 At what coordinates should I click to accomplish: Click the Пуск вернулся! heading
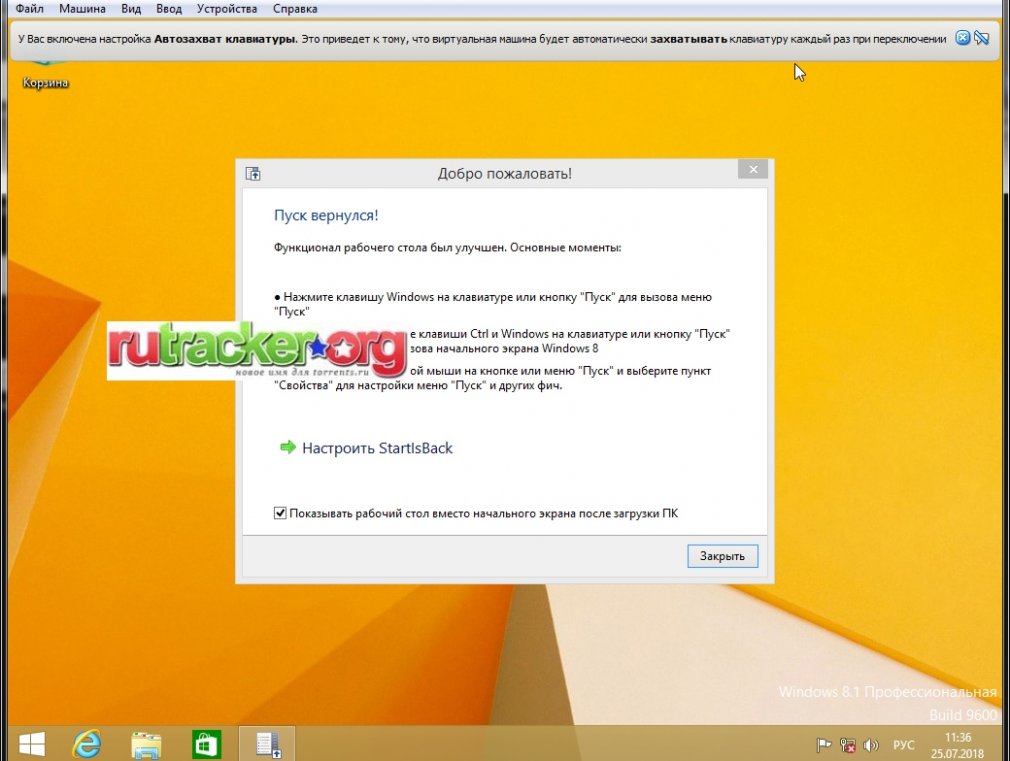click(326, 215)
